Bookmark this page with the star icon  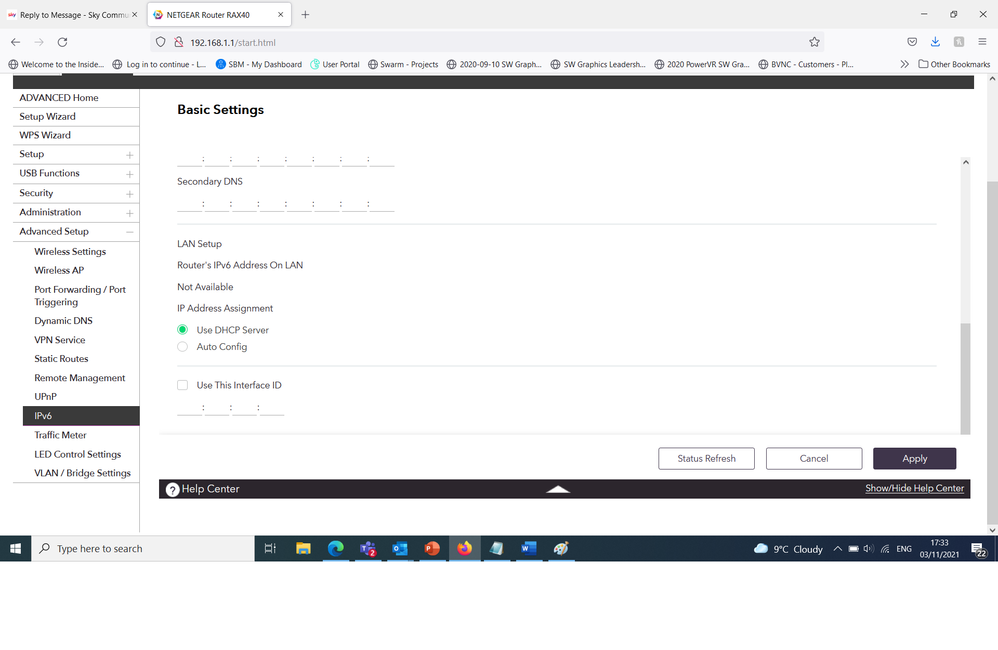tap(814, 42)
